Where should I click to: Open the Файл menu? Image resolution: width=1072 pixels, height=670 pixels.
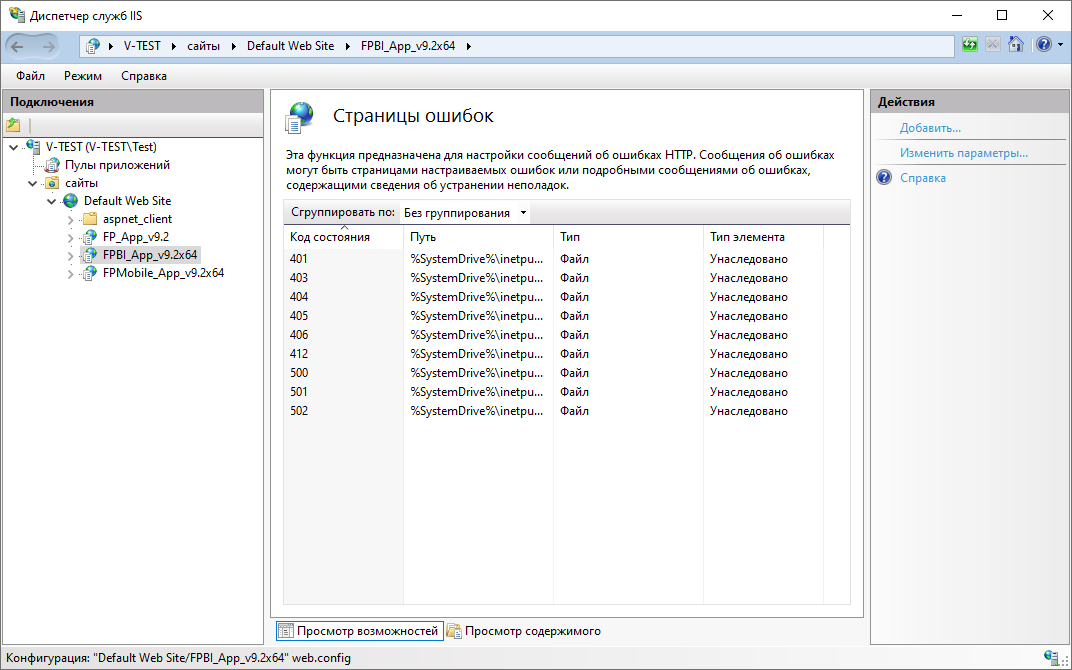30,76
